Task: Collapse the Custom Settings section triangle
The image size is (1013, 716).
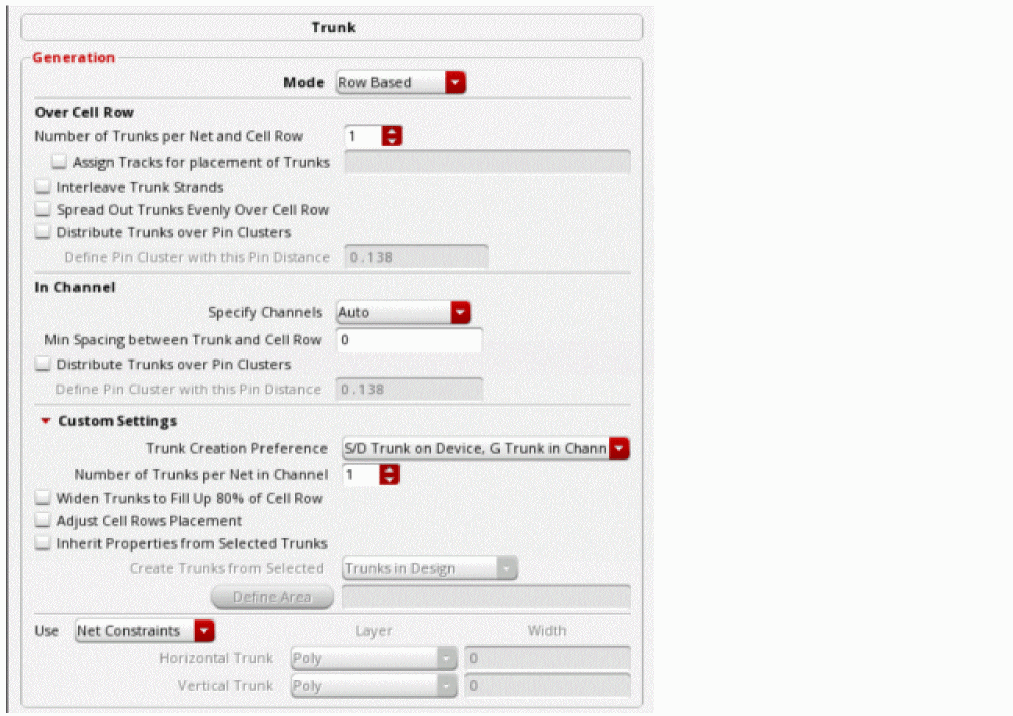Action: (x=45, y=421)
